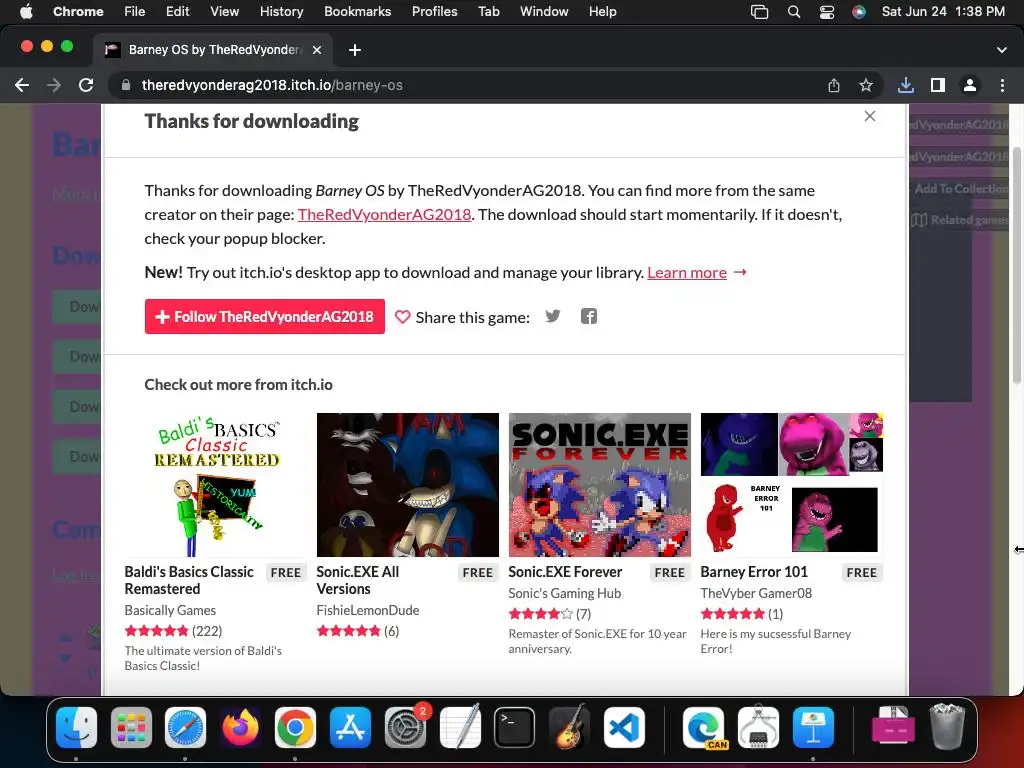Open the View menu
Image resolution: width=1024 pixels, height=768 pixels.
coord(224,11)
